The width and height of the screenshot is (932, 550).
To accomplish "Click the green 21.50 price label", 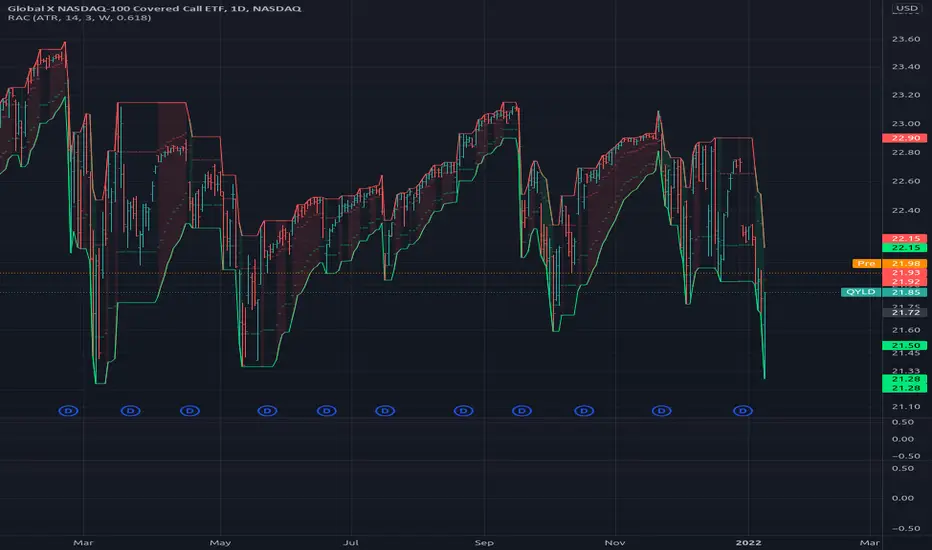I will coord(905,345).
